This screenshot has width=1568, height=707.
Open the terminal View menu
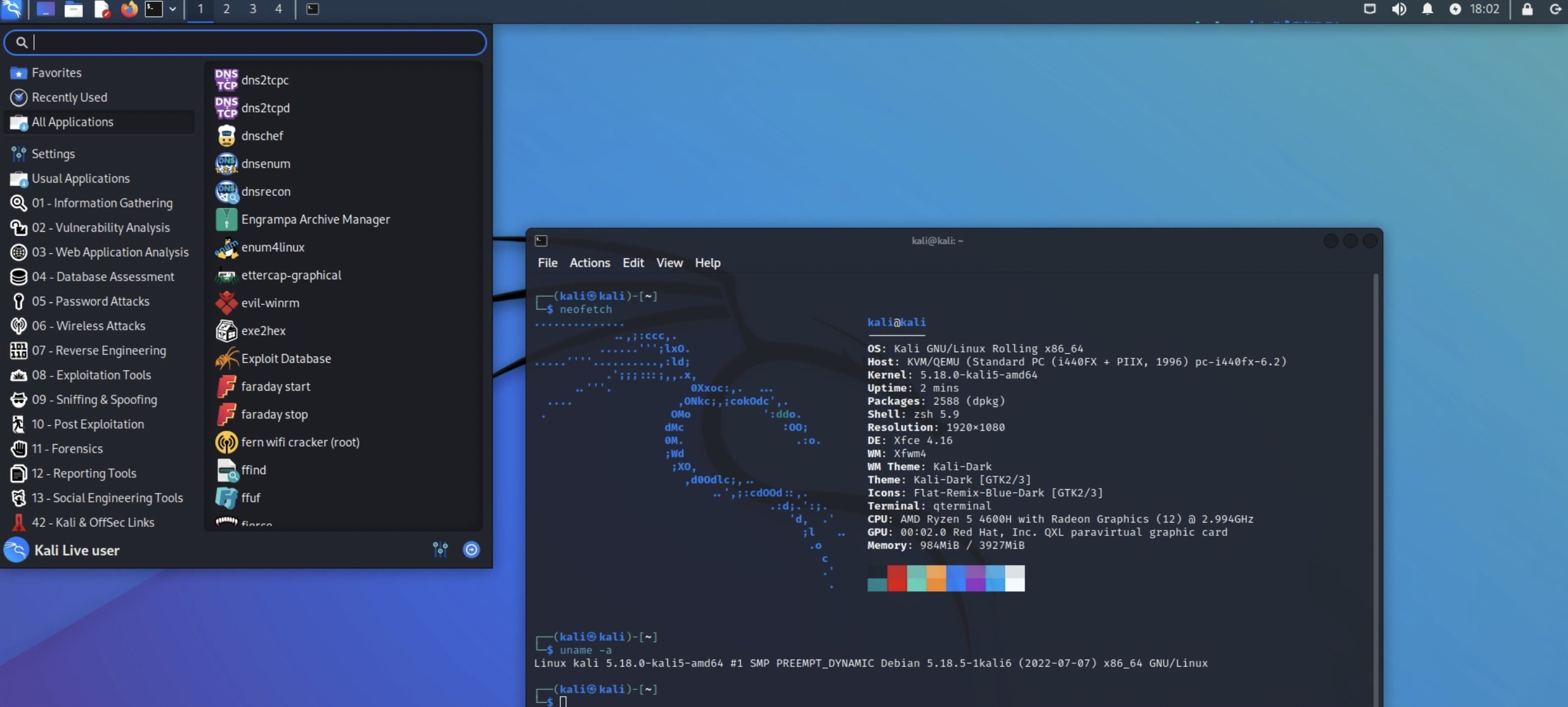pyautogui.click(x=669, y=263)
